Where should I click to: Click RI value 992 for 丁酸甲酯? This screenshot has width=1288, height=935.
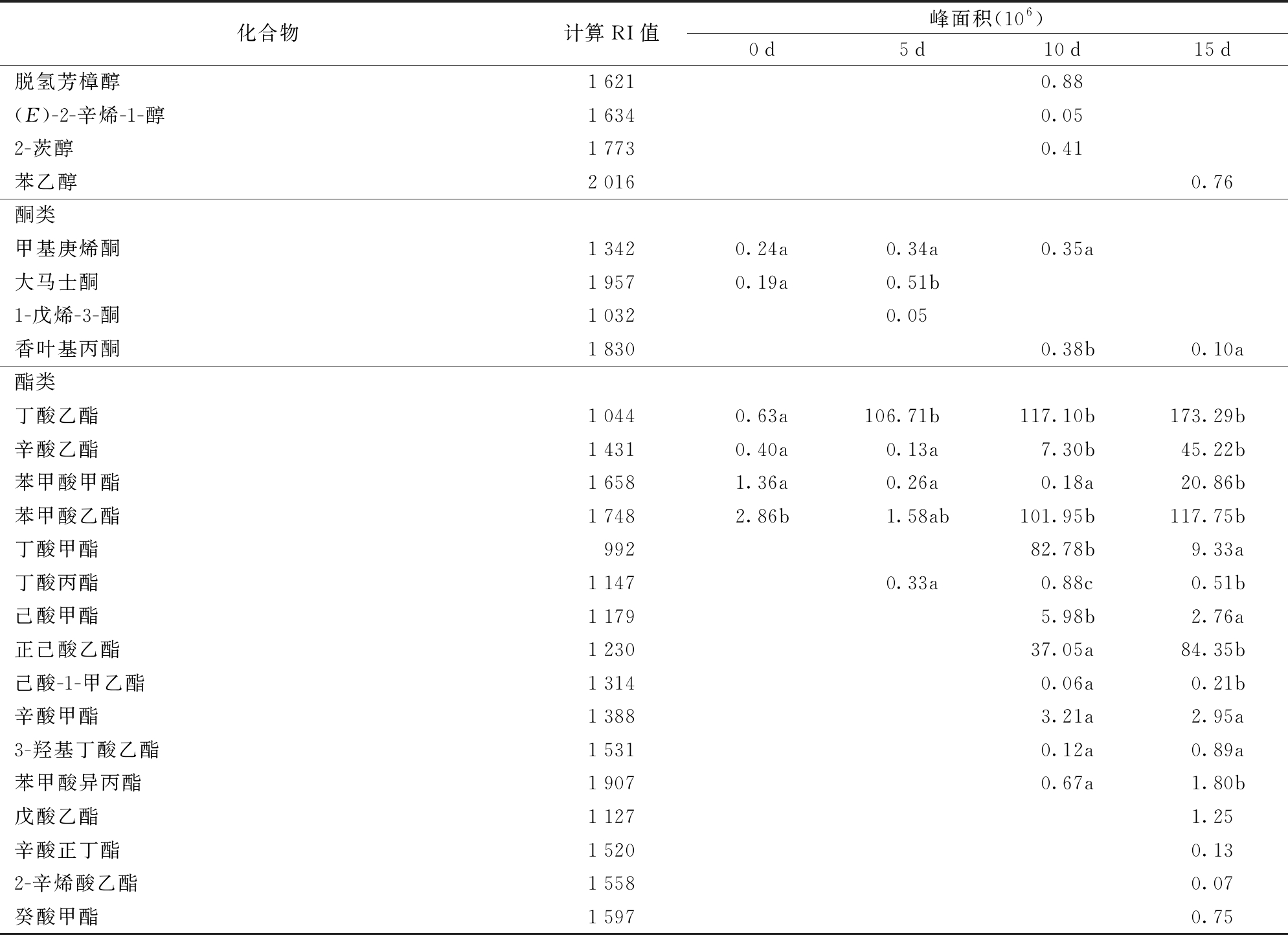point(619,549)
